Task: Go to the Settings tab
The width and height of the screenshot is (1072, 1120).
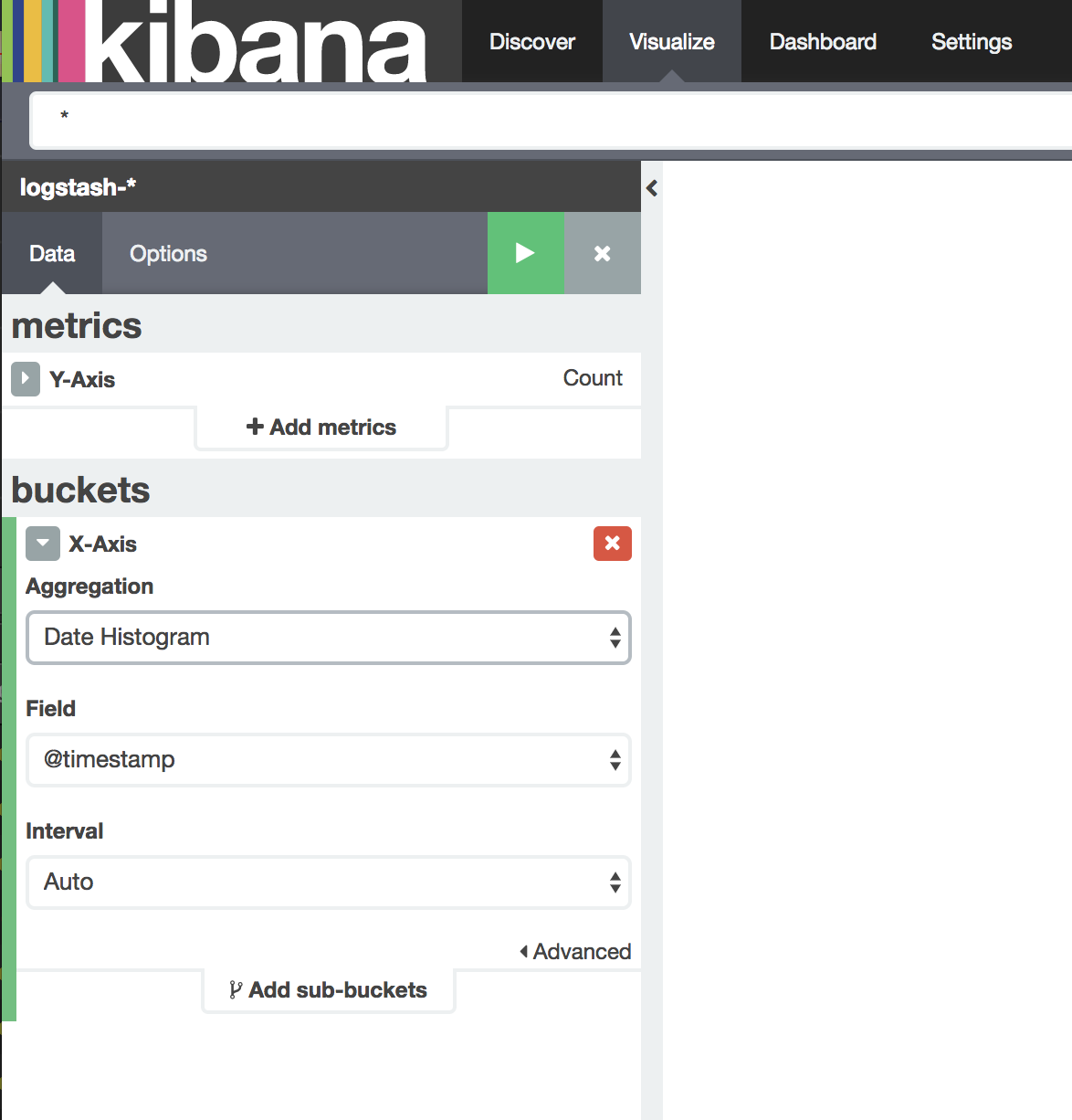Action: click(972, 41)
